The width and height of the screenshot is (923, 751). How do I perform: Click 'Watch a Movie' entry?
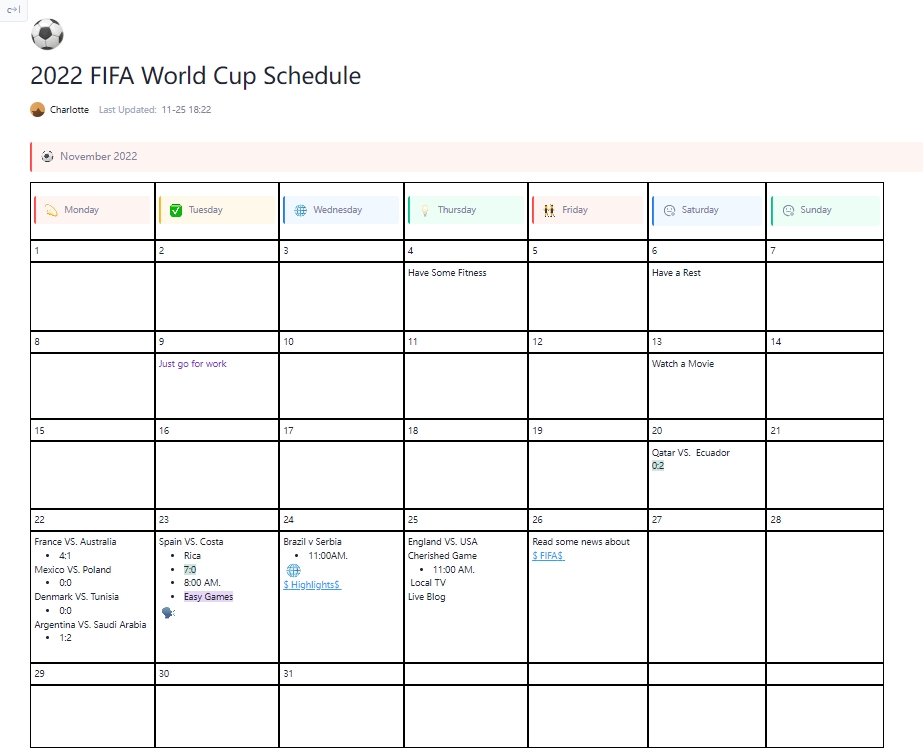coord(683,364)
